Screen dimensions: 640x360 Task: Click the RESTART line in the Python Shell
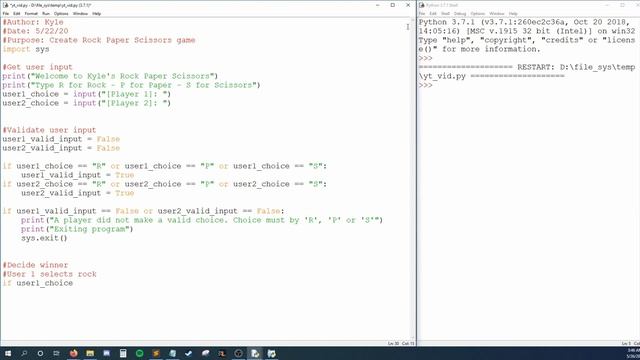point(527,71)
